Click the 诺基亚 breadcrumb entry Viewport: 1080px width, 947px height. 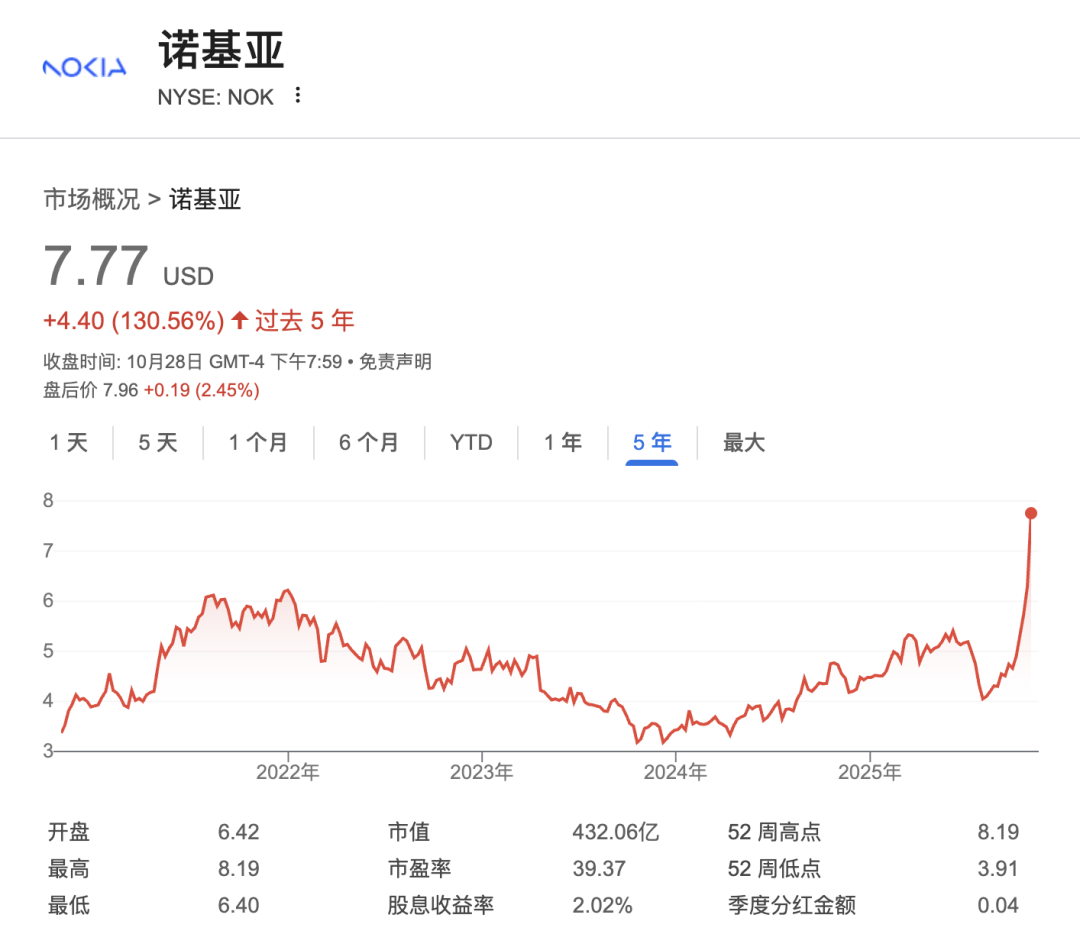click(204, 200)
